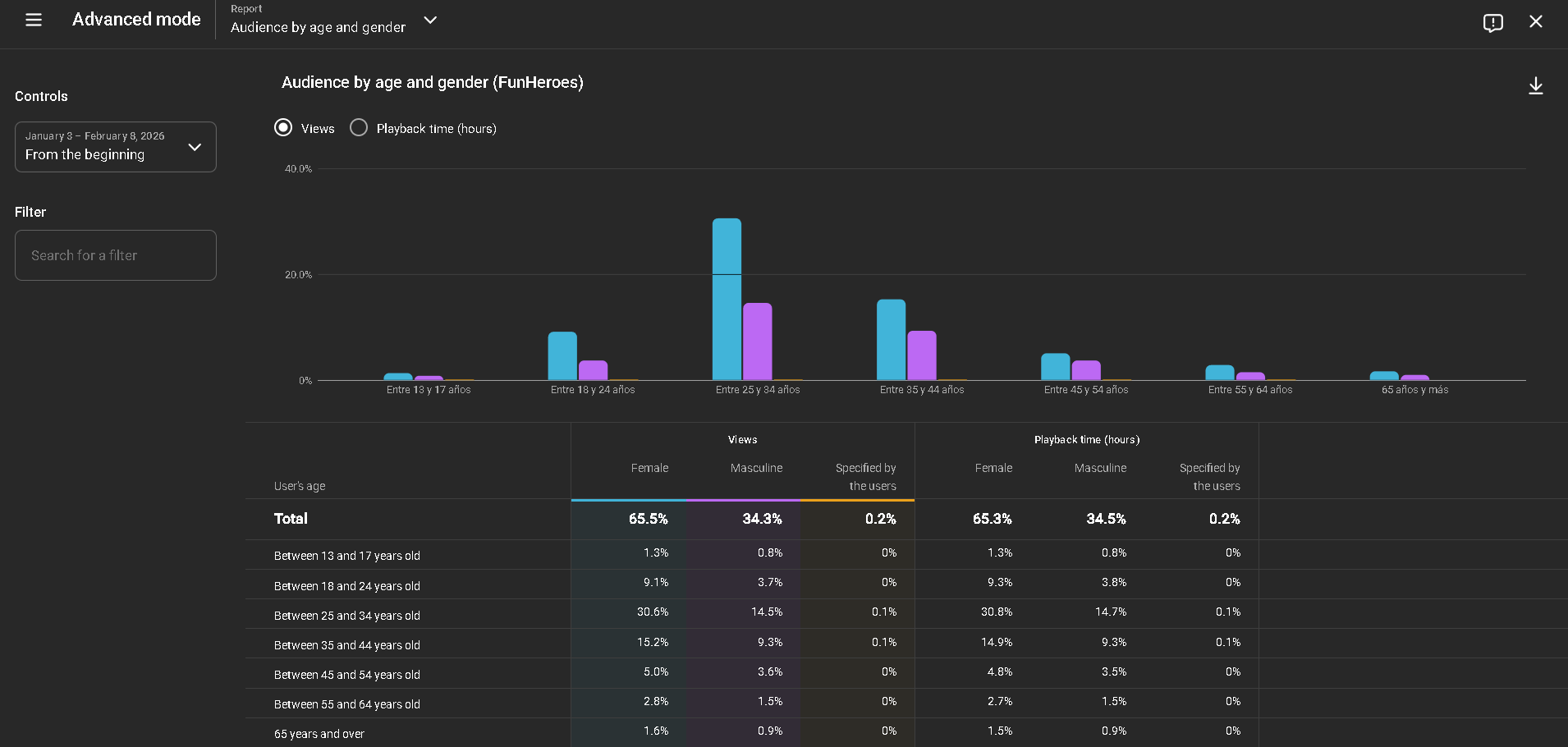Select Playback time (hours) radio button

[359, 128]
